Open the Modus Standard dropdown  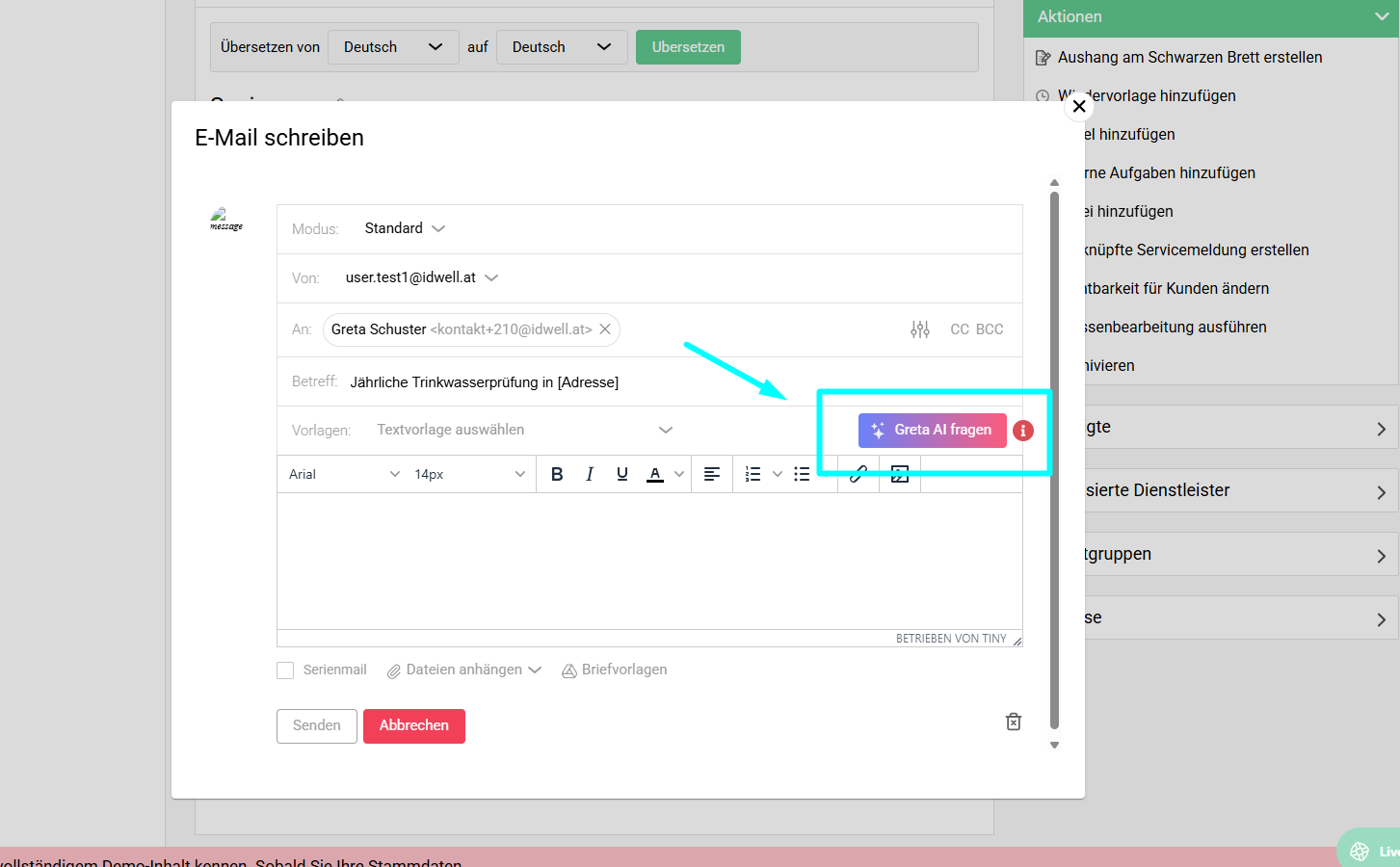click(x=405, y=228)
